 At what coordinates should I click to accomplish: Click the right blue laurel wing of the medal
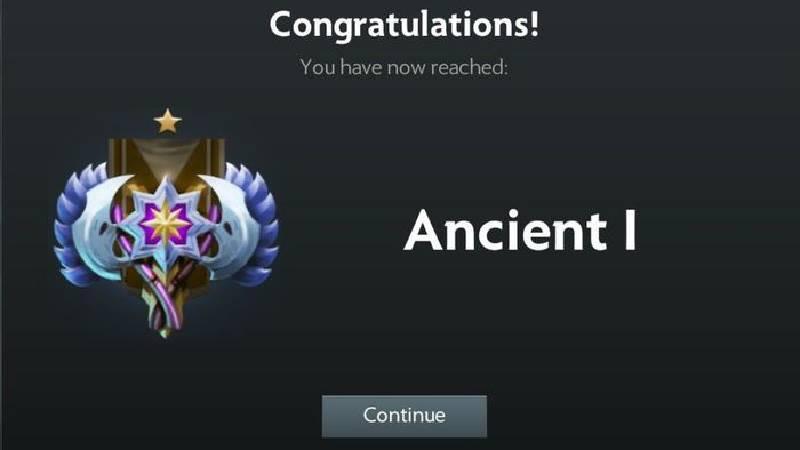[x=257, y=224]
